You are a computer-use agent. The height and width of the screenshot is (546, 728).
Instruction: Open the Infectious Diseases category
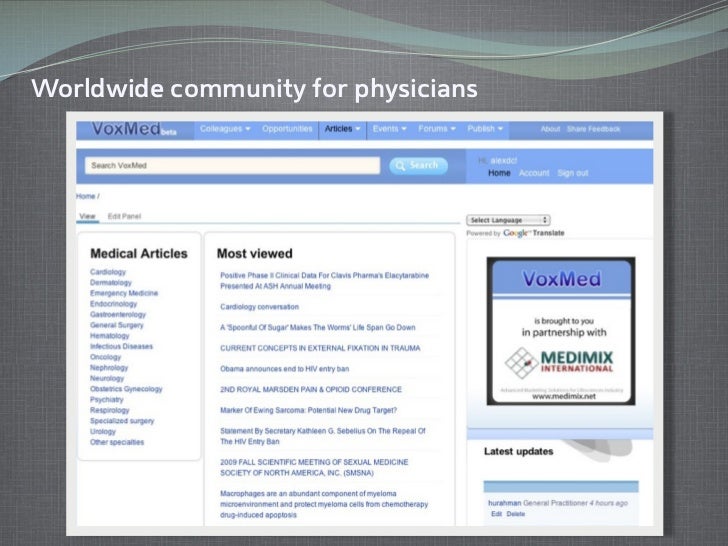tap(121, 346)
